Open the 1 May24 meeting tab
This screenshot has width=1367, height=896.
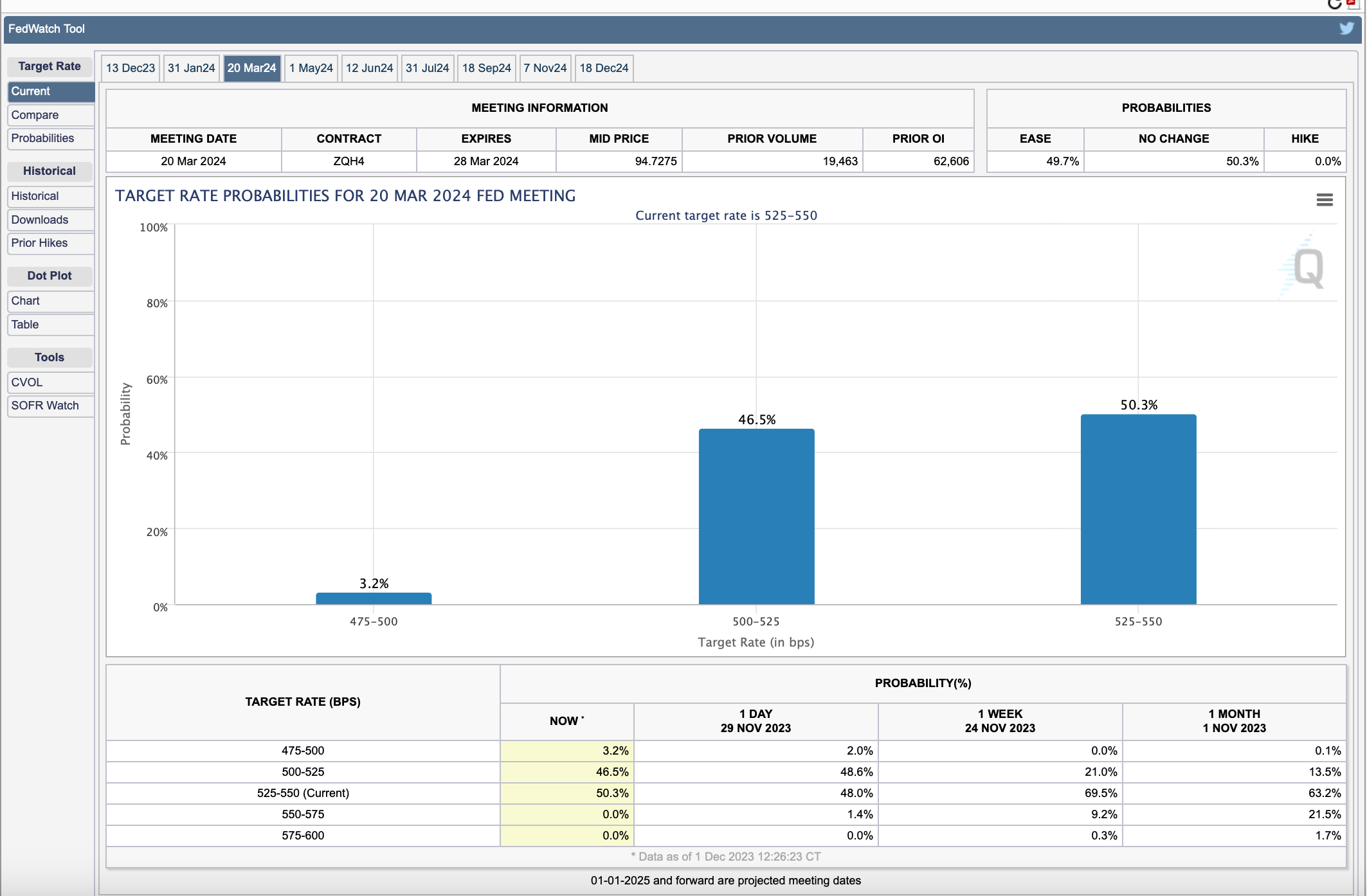pos(311,68)
